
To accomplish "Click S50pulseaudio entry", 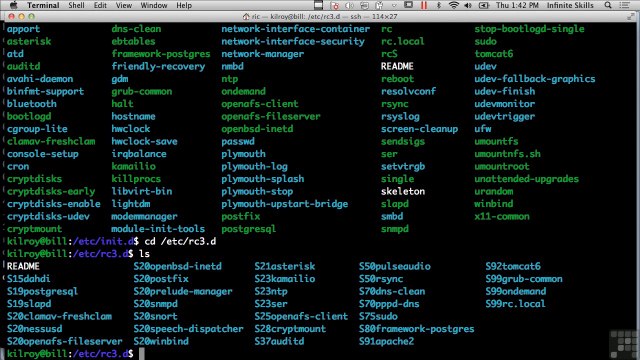I will (x=395, y=266).
